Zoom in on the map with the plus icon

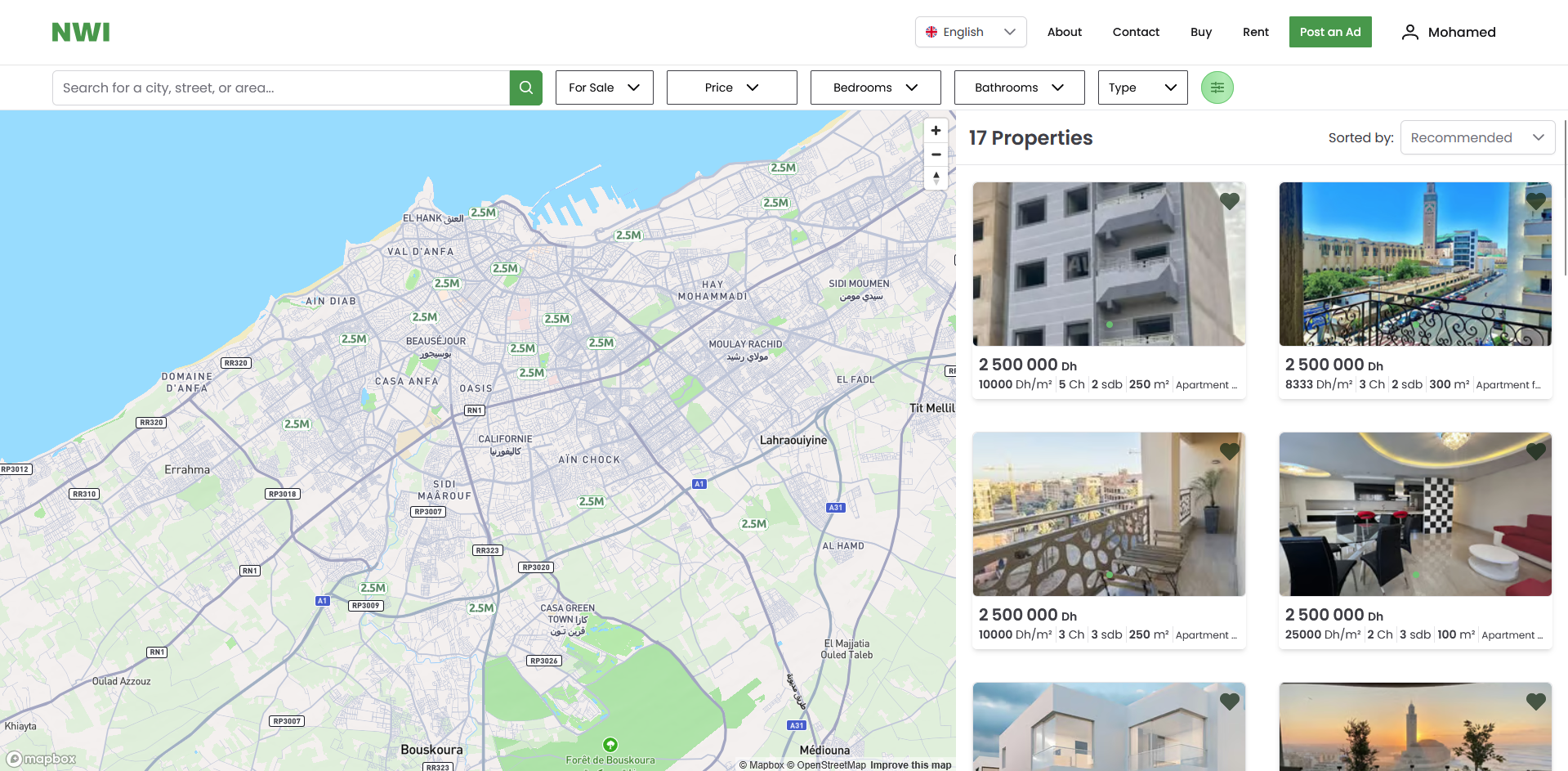coord(935,130)
